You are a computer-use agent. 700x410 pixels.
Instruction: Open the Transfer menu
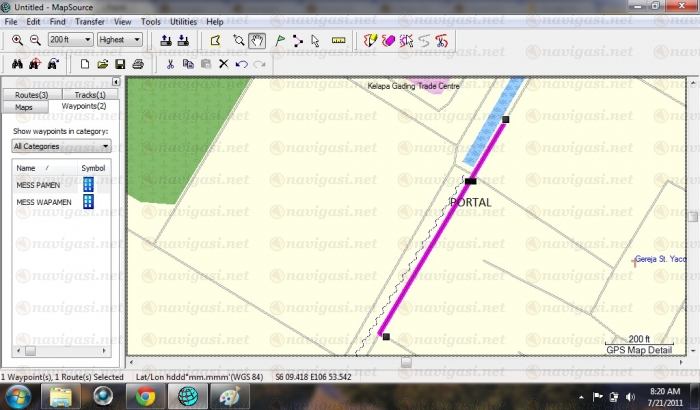91,21
